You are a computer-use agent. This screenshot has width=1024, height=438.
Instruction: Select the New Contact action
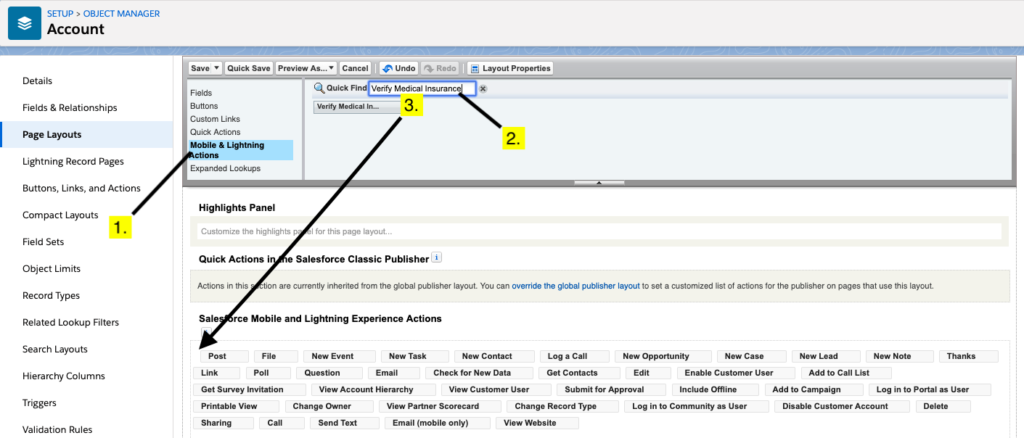494,356
